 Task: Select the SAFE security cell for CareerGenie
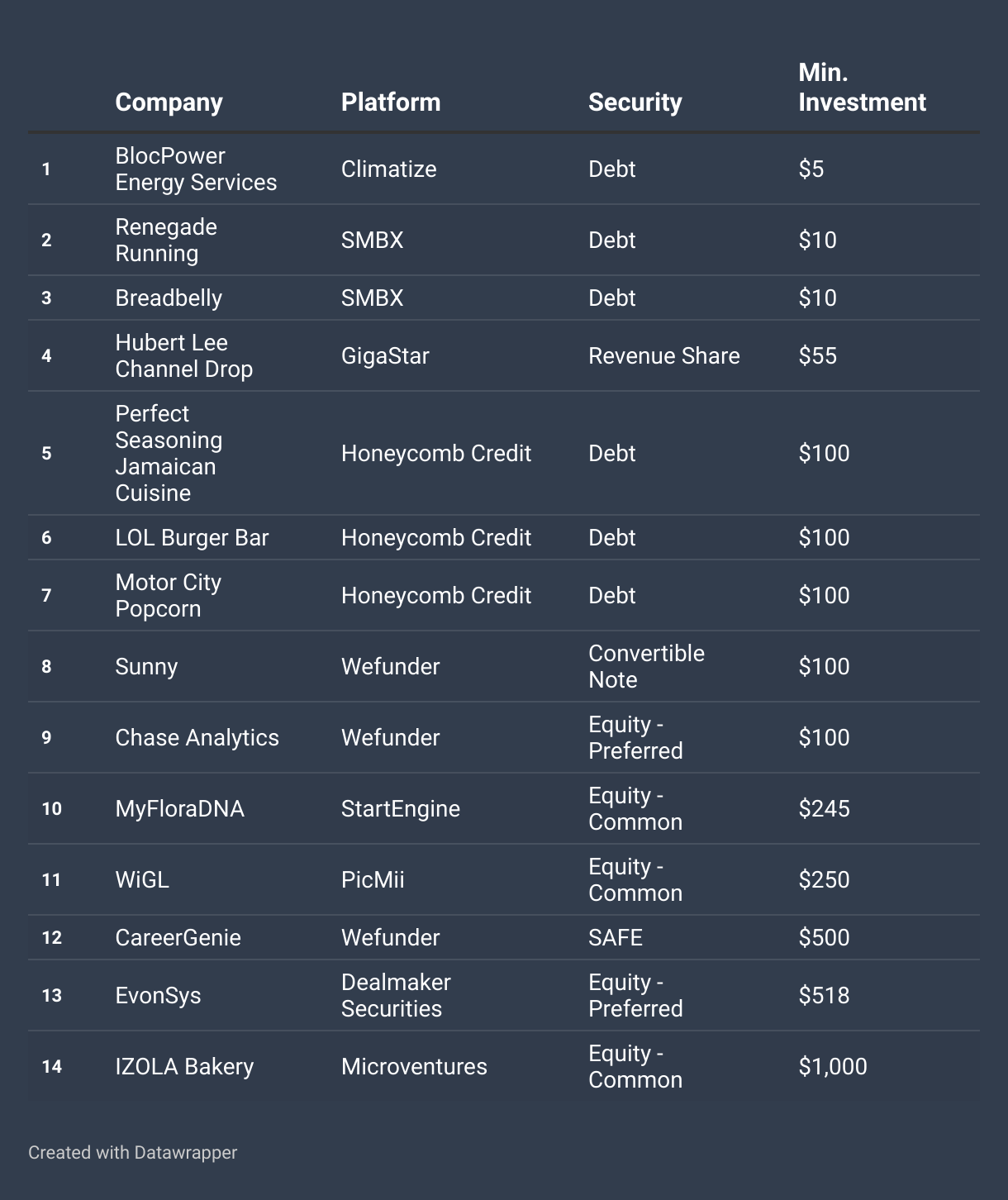616,938
